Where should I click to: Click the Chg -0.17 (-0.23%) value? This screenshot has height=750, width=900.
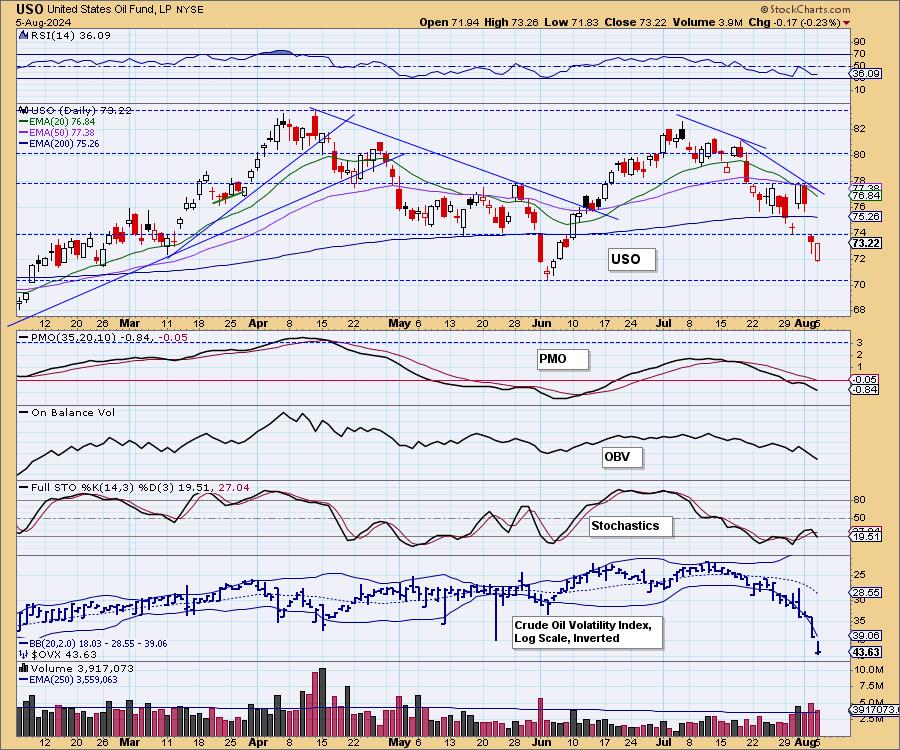(795, 22)
